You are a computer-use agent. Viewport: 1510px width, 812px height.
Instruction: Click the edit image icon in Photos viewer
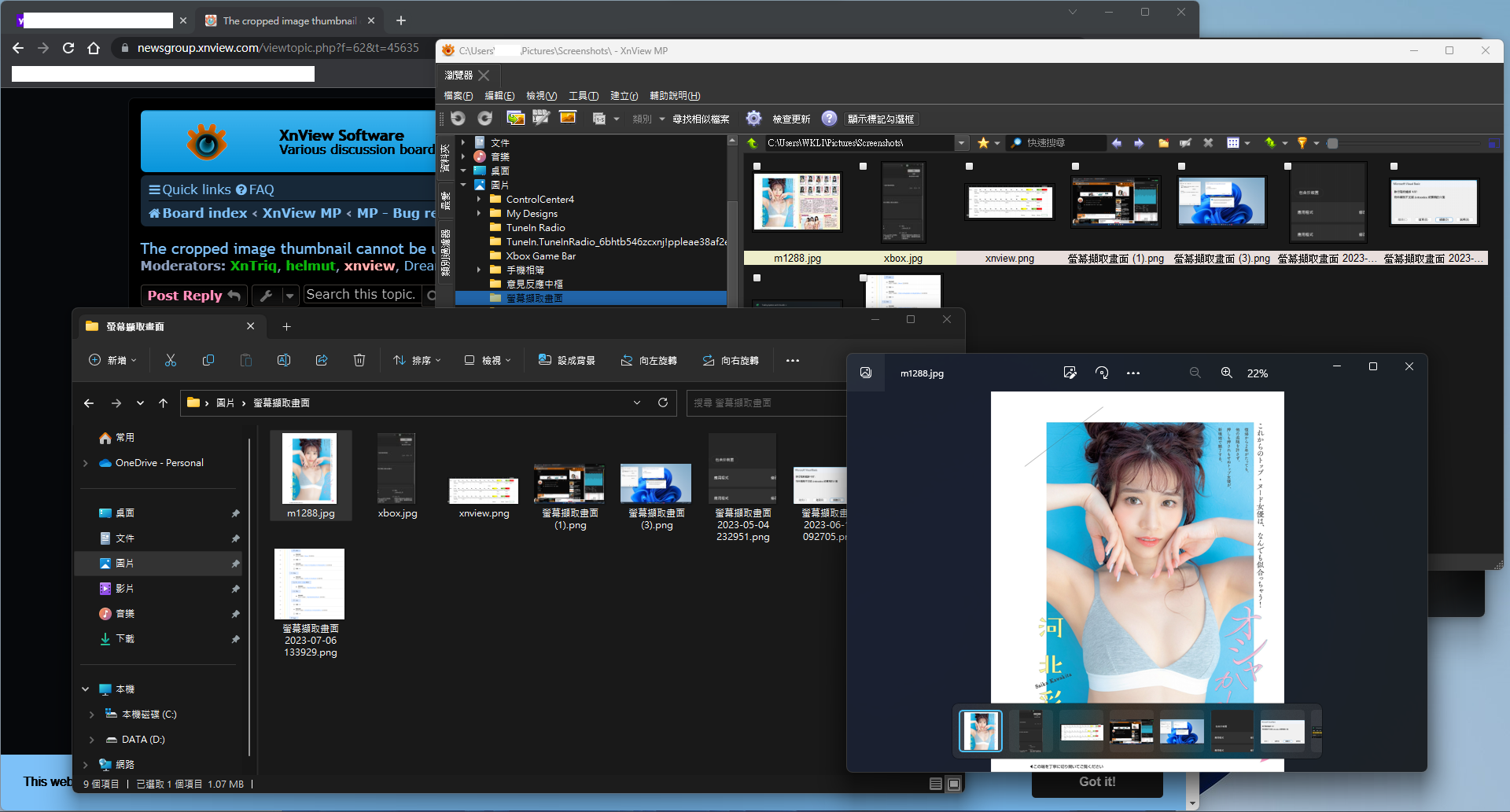point(1070,373)
